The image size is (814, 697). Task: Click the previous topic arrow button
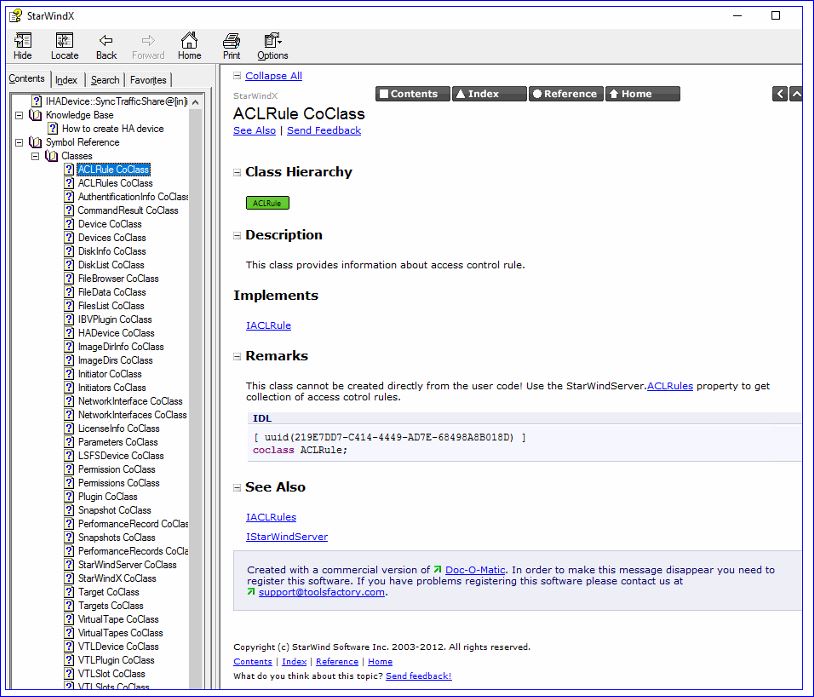click(780, 94)
